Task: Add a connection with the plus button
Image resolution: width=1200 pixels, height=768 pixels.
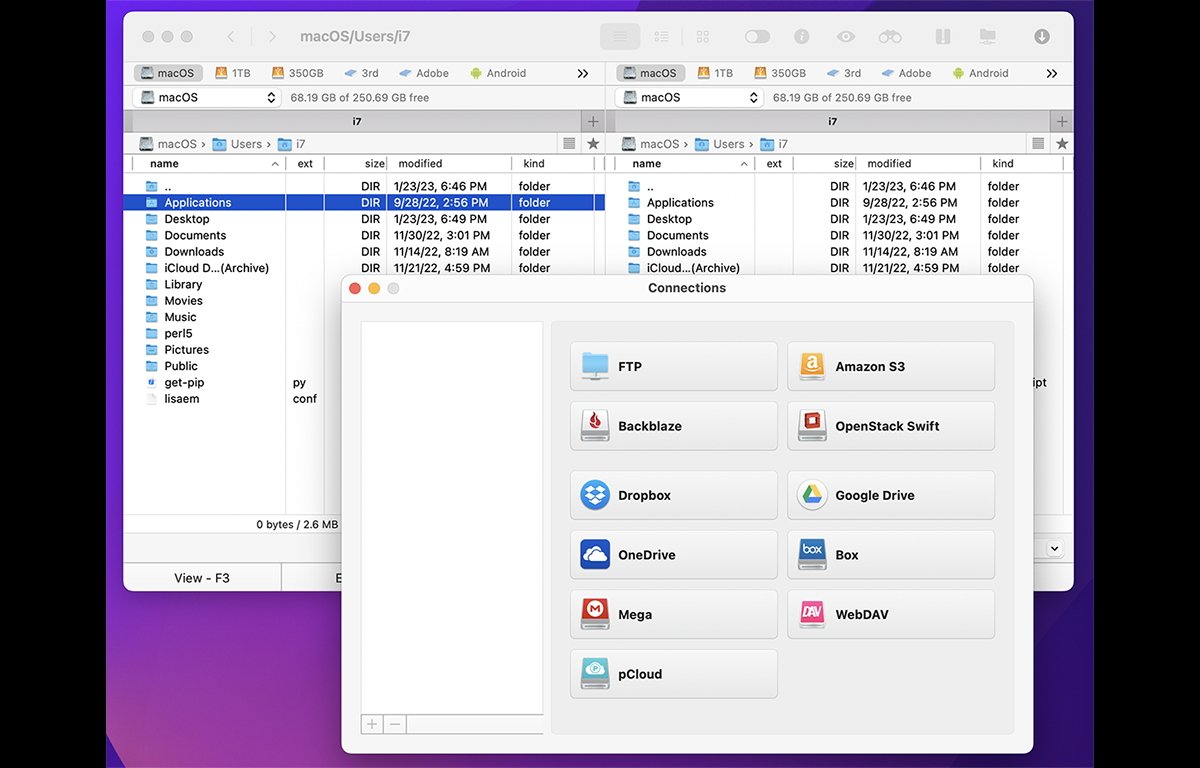Action: (x=372, y=724)
